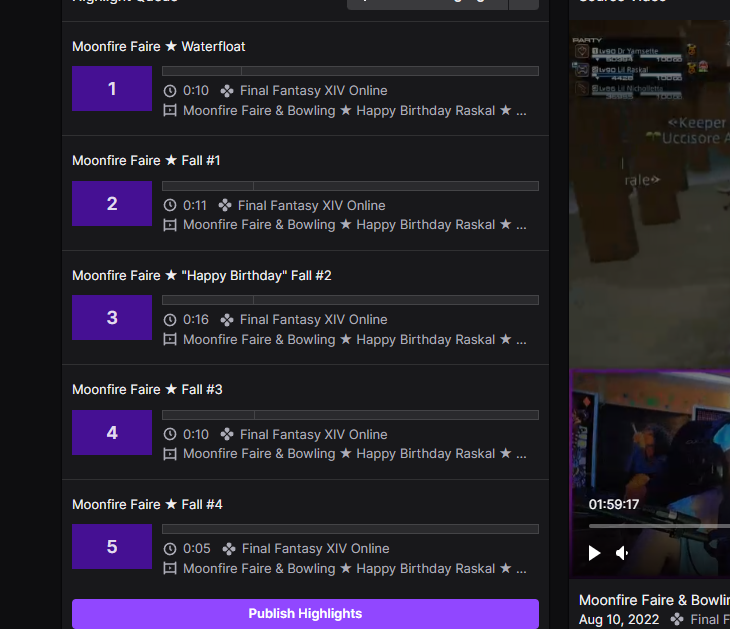730x629 pixels.
Task: Click the title "Happy Birthday" Fall #2
Action: pyautogui.click(x=257, y=276)
